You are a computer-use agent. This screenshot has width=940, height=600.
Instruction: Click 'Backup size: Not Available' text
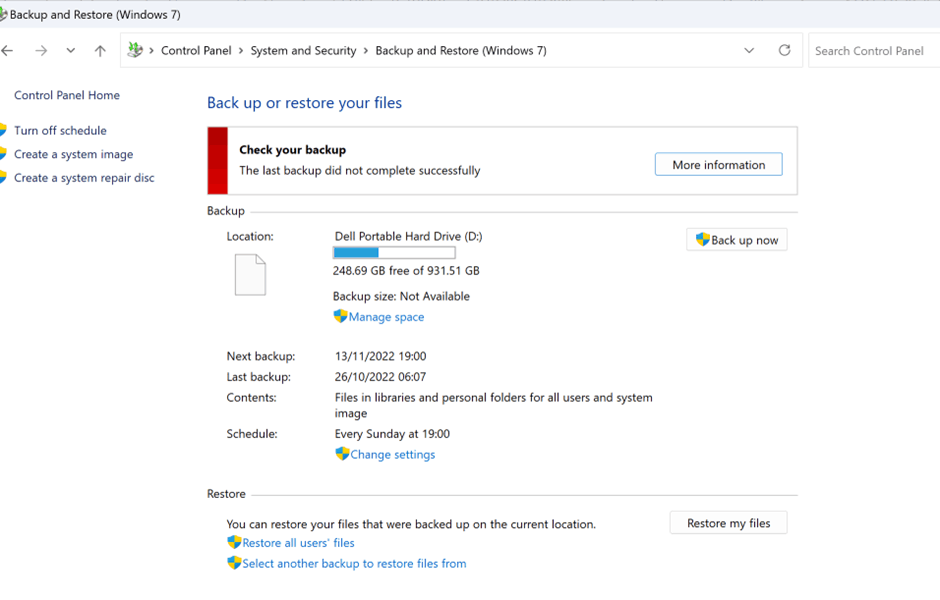[401, 296]
